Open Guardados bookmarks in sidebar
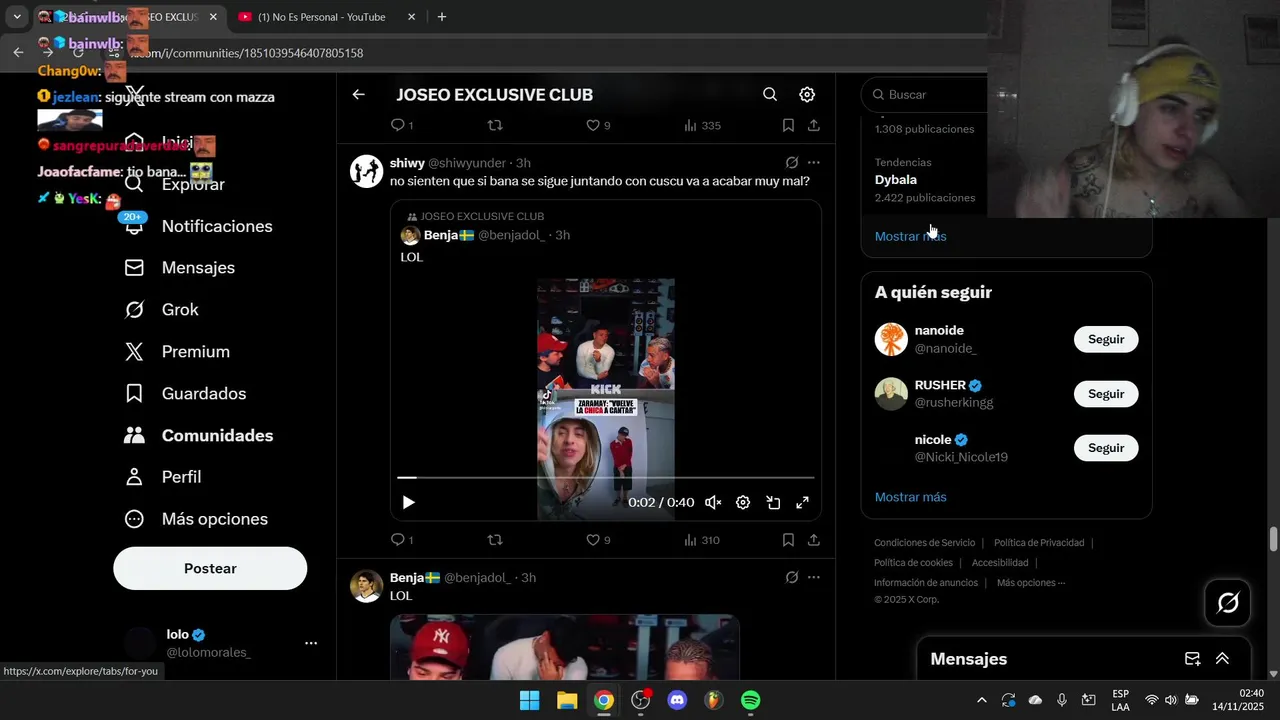 click(185, 394)
